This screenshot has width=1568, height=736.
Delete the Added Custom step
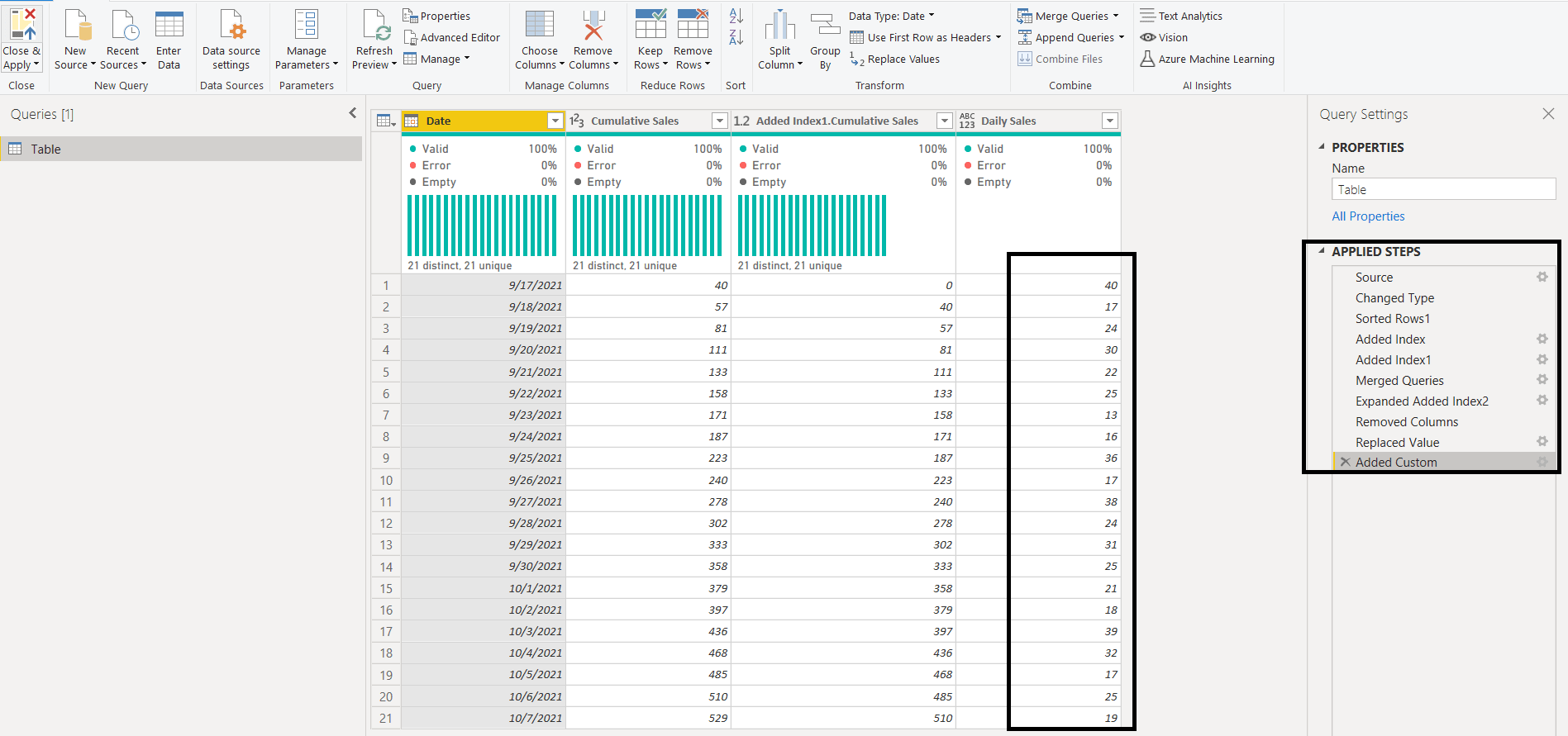tap(1346, 462)
